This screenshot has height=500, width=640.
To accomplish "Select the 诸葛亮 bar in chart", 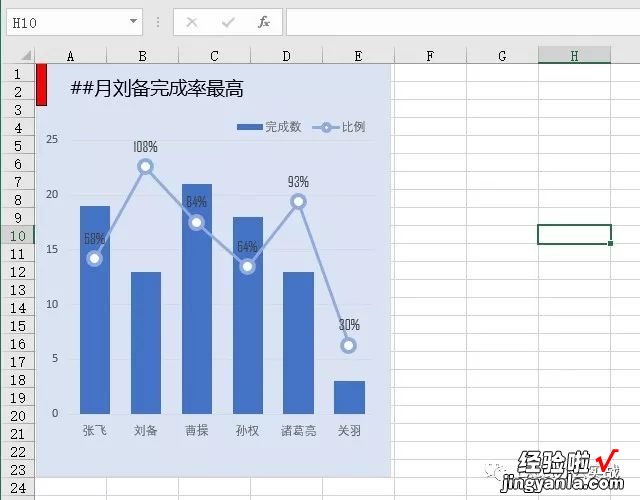I will (x=298, y=343).
